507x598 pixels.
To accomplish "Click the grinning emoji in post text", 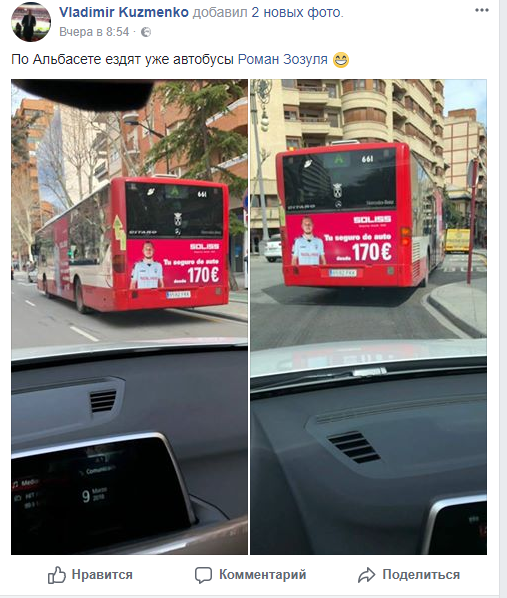I will (x=341, y=60).
